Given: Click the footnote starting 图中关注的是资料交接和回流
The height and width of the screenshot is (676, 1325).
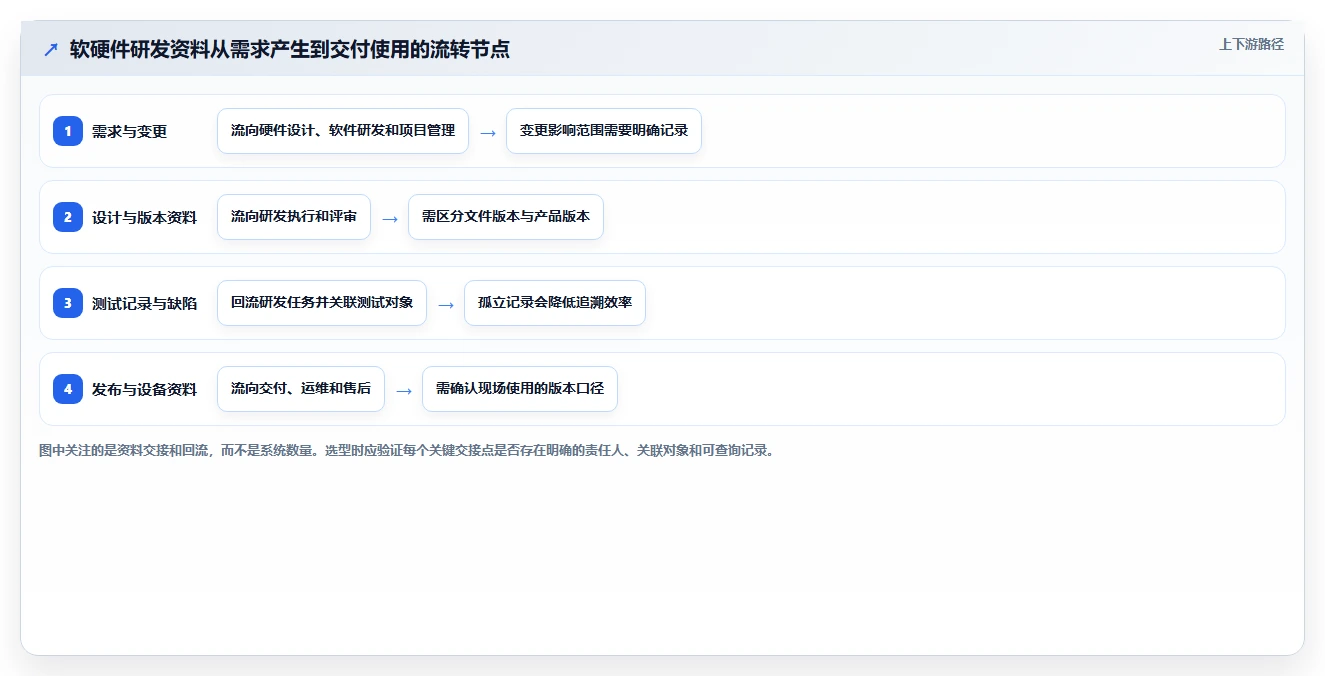Looking at the screenshot, I should pyautogui.click(x=407, y=451).
